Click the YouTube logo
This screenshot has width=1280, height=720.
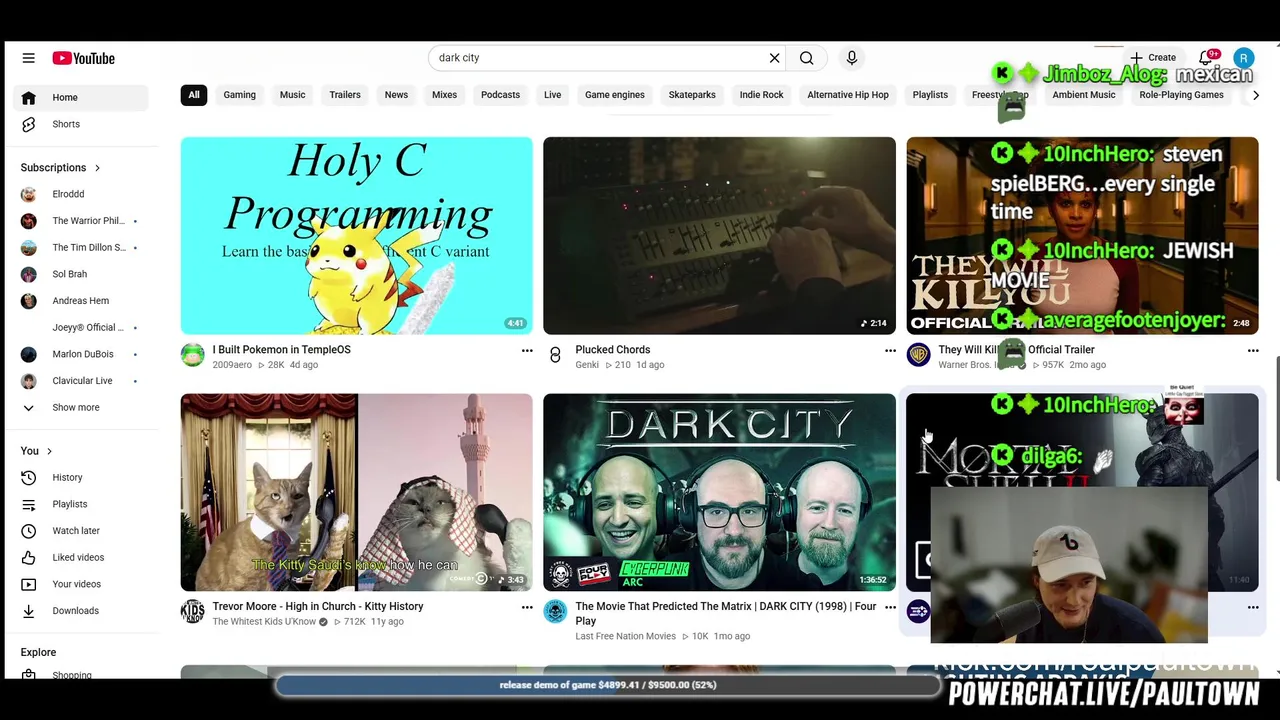84,58
